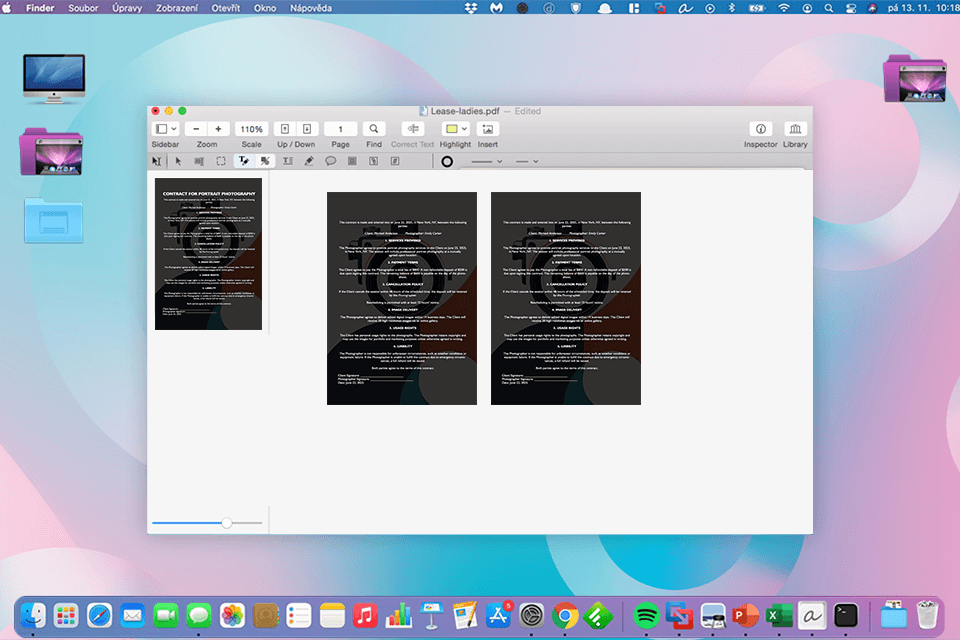Open the Okno menu
The height and width of the screenshot is (640, 960).
point(265,8)
